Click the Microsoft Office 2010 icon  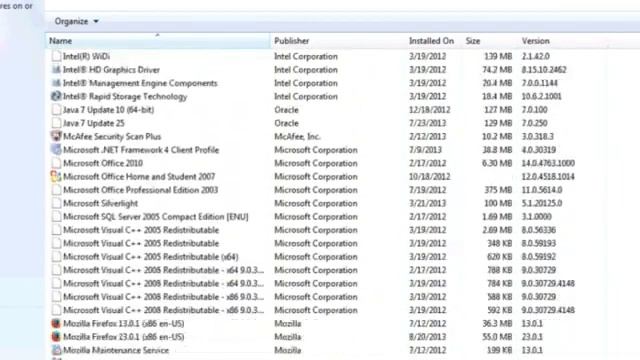click(x=56, y=163)
